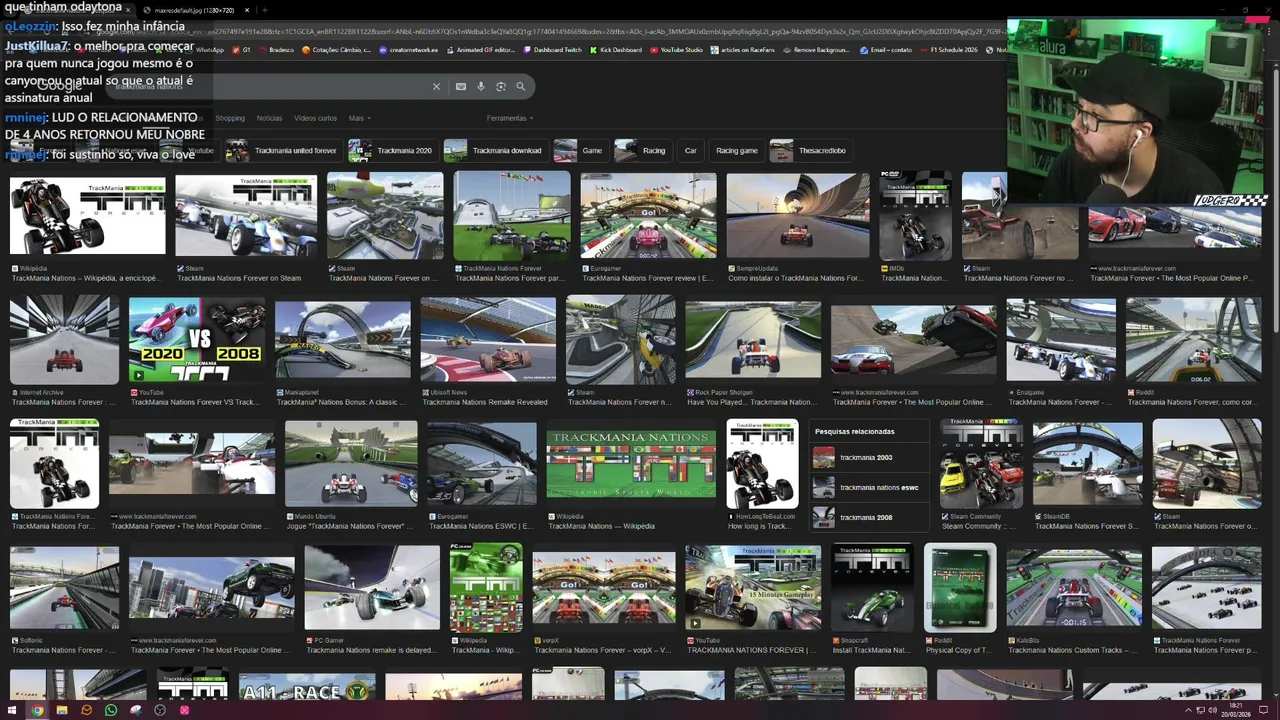Open the G1 bookmark

241,49
